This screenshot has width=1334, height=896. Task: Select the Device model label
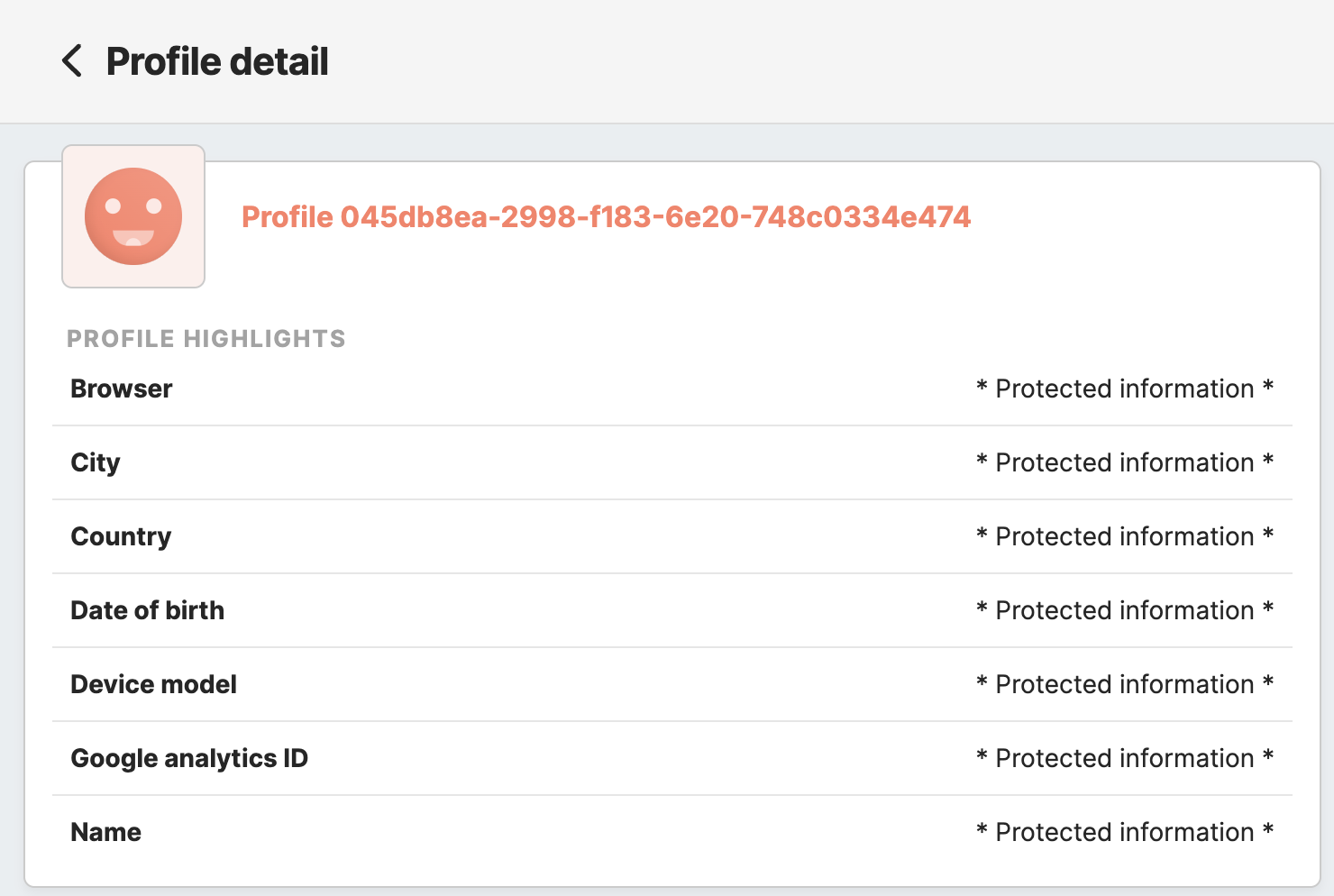pos(154,684)
